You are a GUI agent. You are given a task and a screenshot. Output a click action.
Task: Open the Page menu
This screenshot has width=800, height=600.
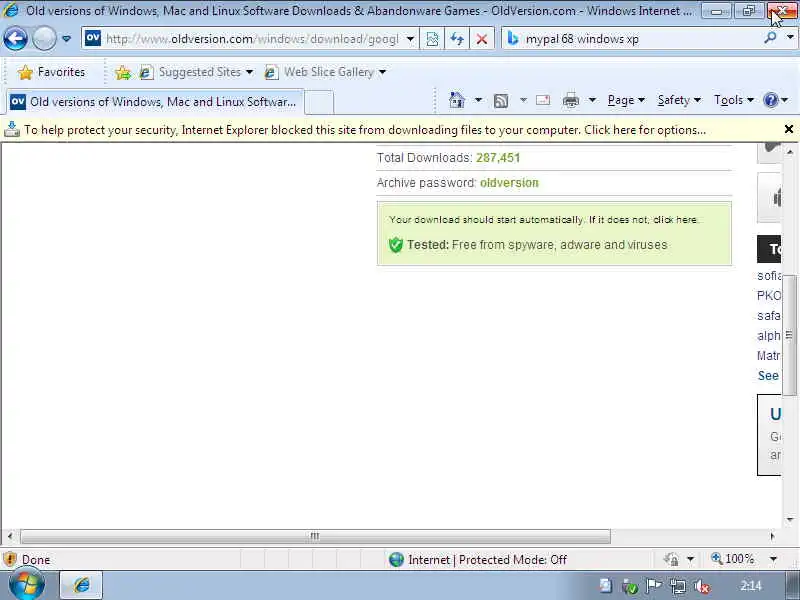coord(626,100)
